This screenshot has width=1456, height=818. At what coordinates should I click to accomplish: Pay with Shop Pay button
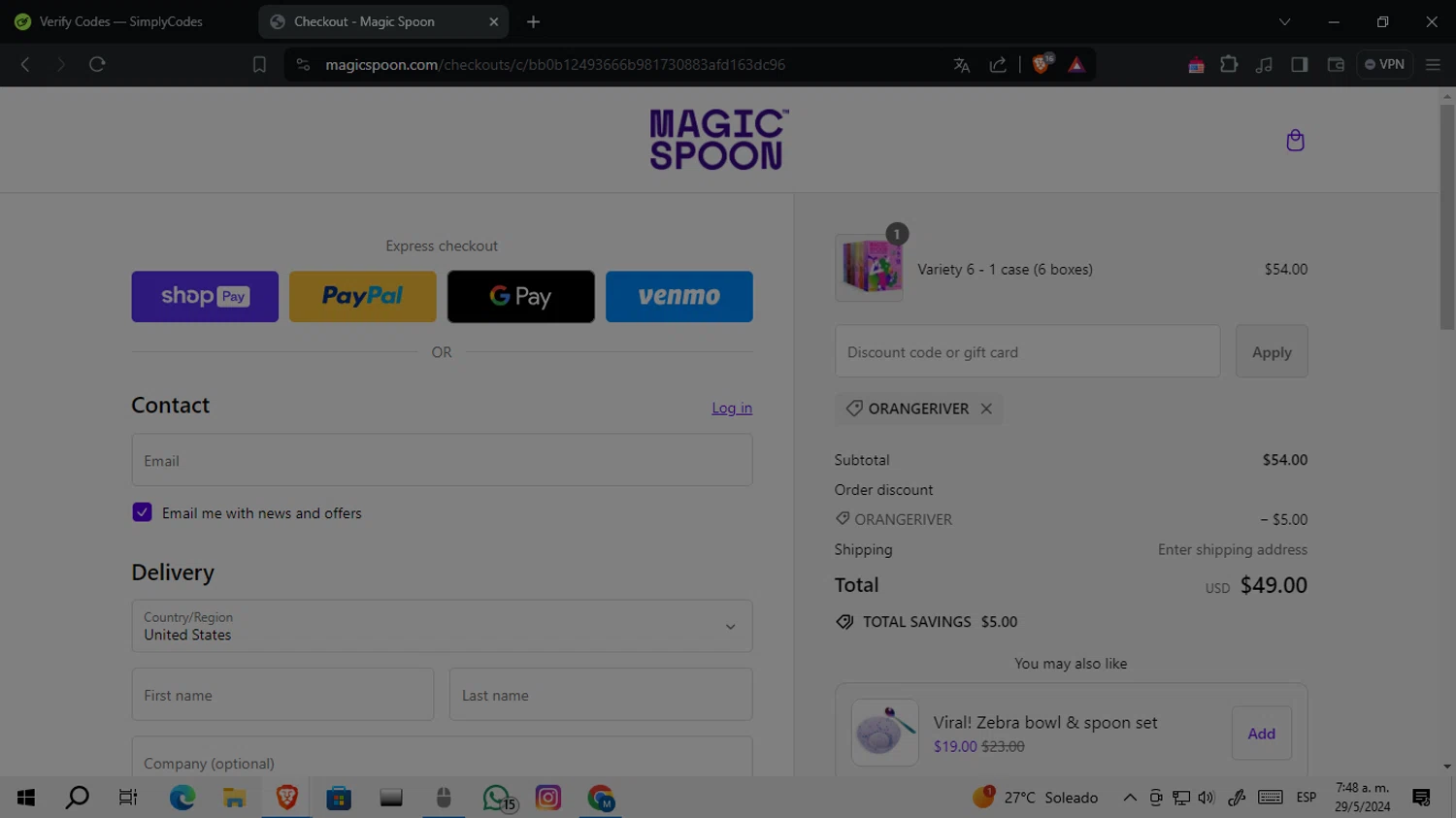[x=205, y=296]
